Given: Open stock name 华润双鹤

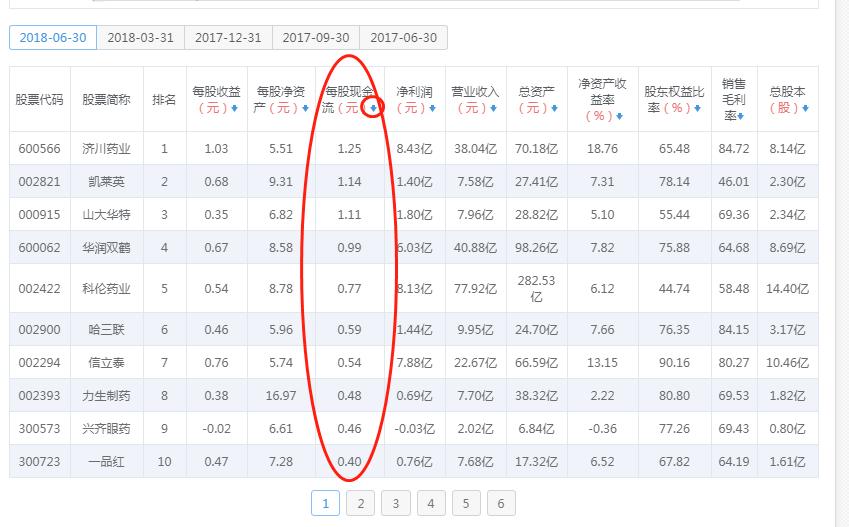Looking at the screenshot, I should [107, 248].
